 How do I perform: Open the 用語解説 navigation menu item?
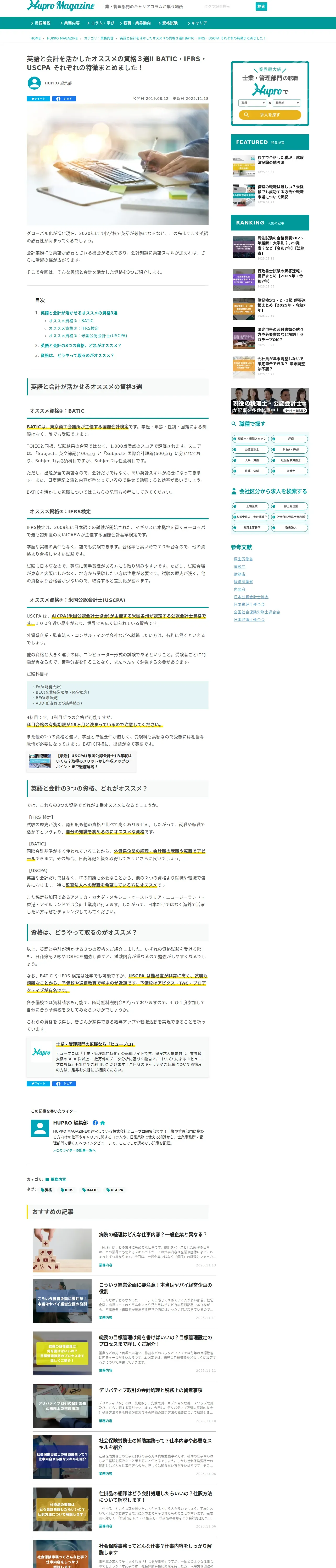[41, 23]
